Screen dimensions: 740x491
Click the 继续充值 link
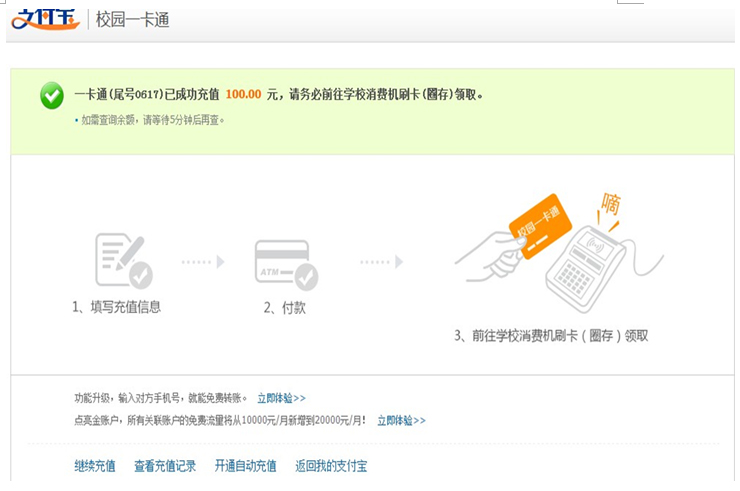[95, 466]
